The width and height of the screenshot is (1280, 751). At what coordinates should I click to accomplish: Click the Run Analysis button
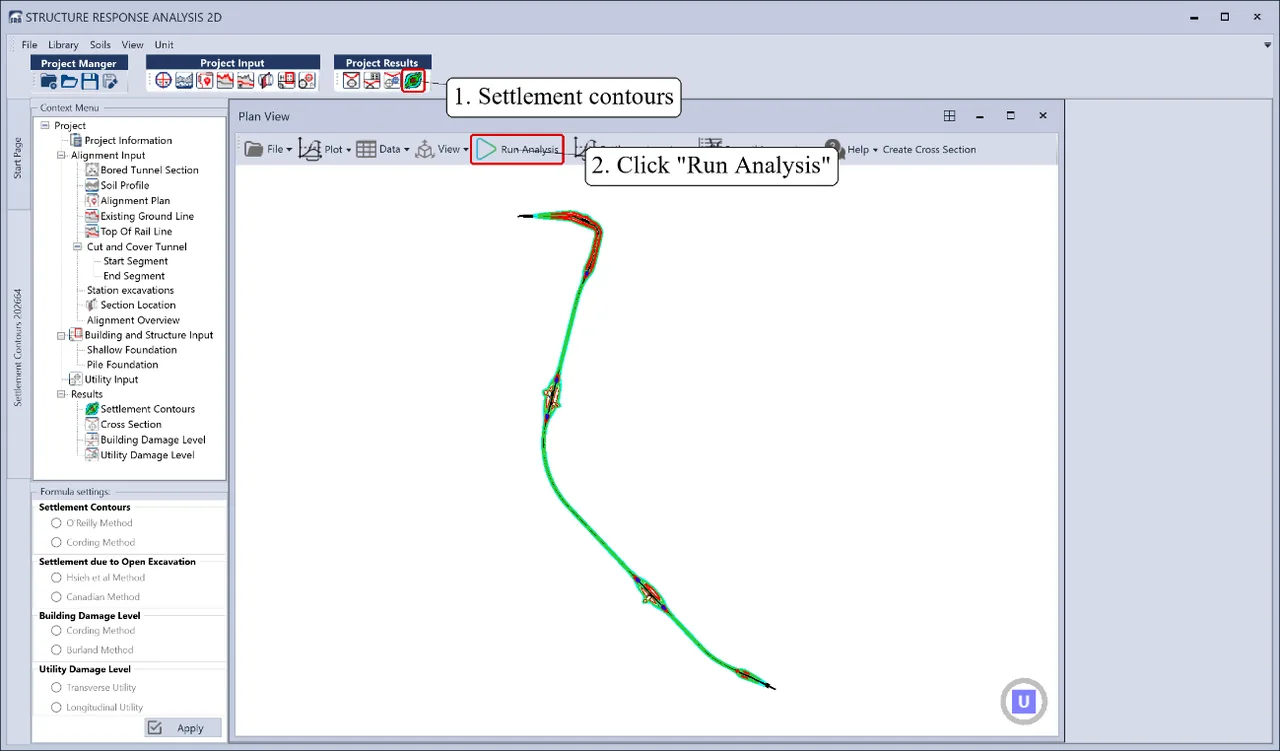[x=517, y=149]
